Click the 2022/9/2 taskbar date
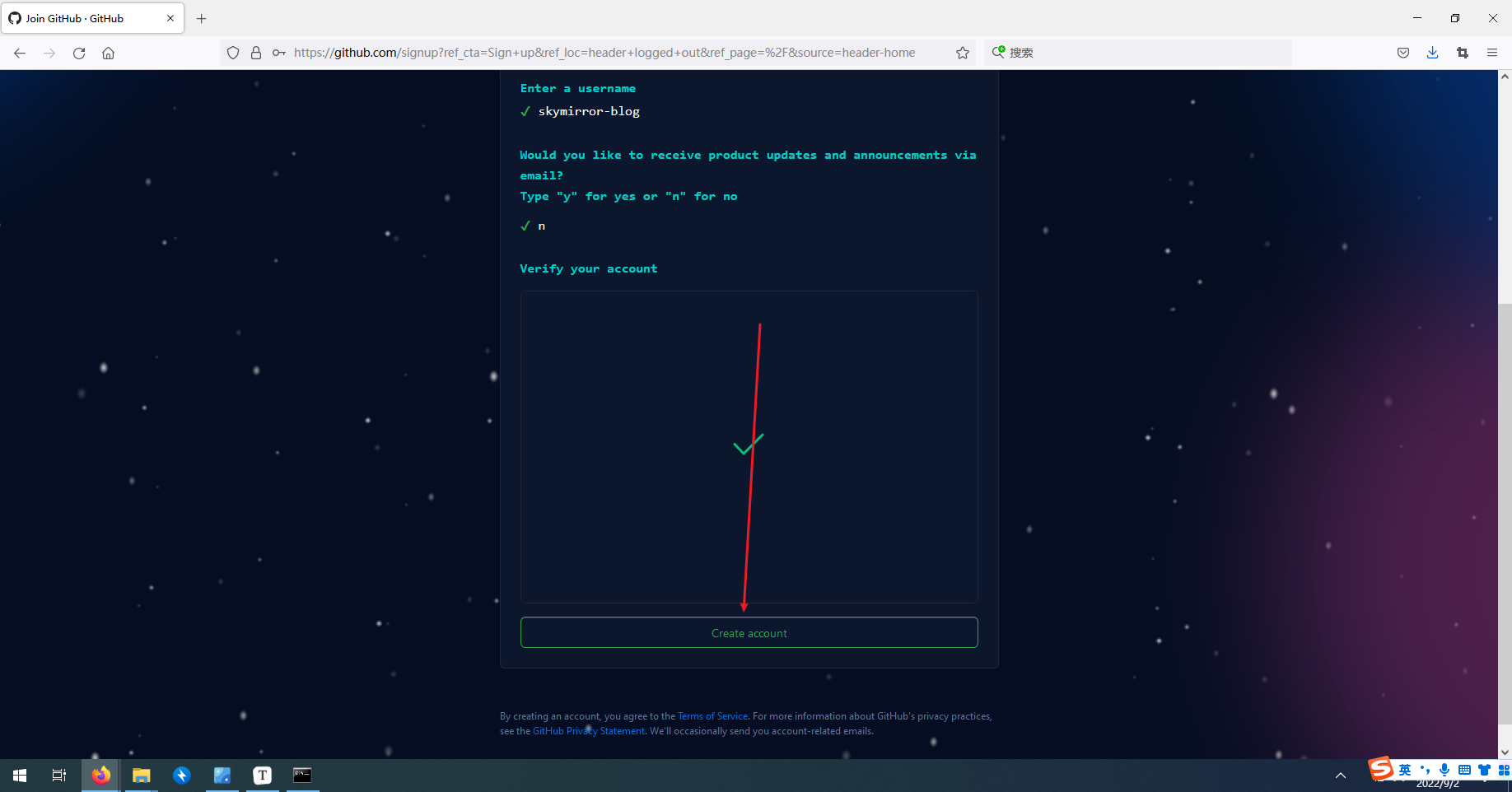The width and height of the screenshot is (1512, 792). coord(1438,785)
